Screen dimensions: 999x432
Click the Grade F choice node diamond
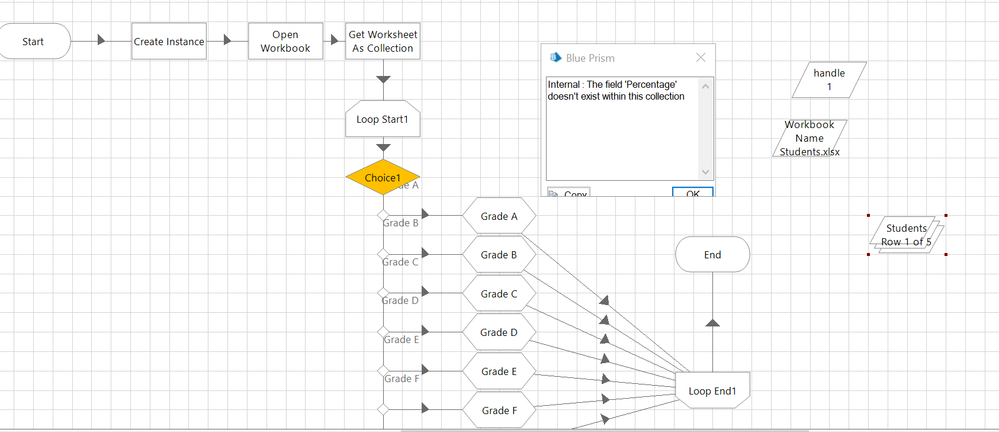coord(383,409)
